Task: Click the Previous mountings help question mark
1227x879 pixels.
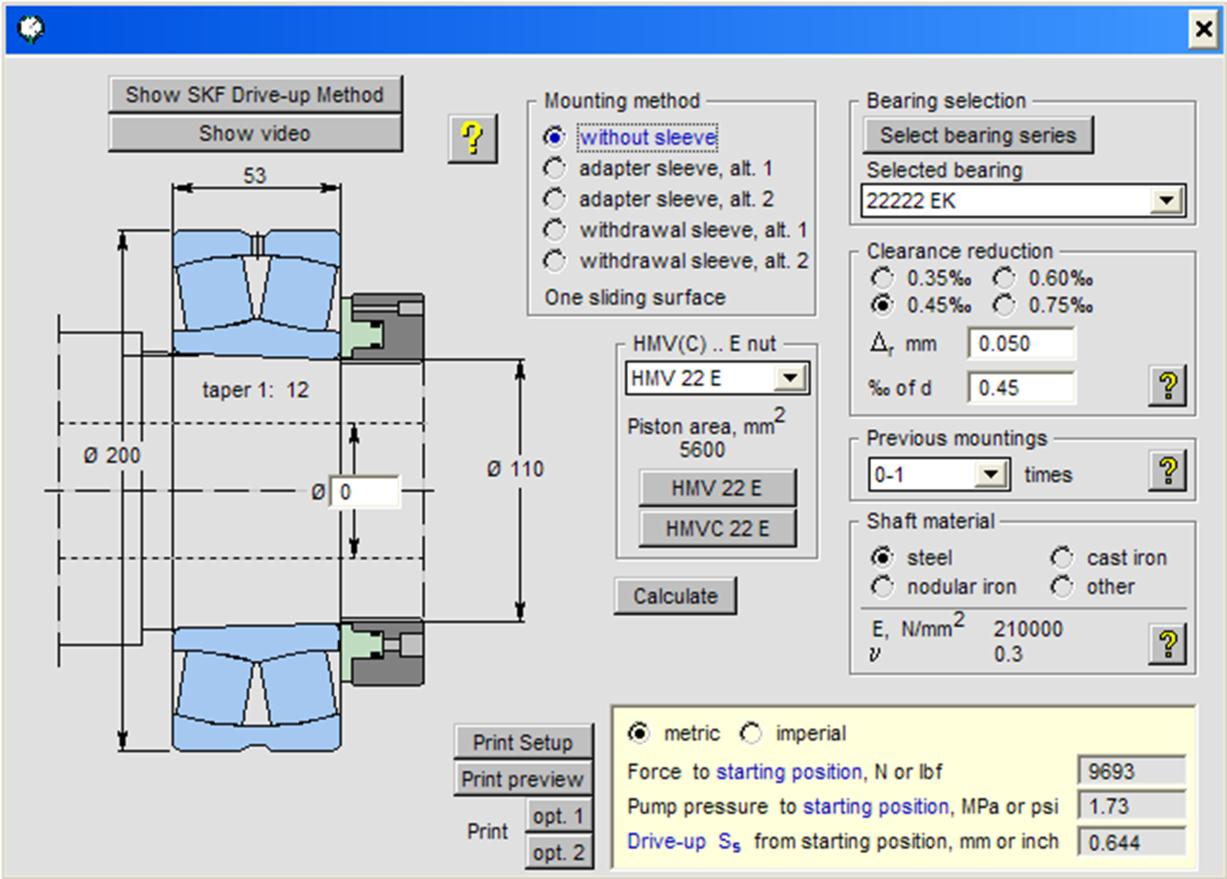Action: pyautogui.click(x=1167, y=470)
